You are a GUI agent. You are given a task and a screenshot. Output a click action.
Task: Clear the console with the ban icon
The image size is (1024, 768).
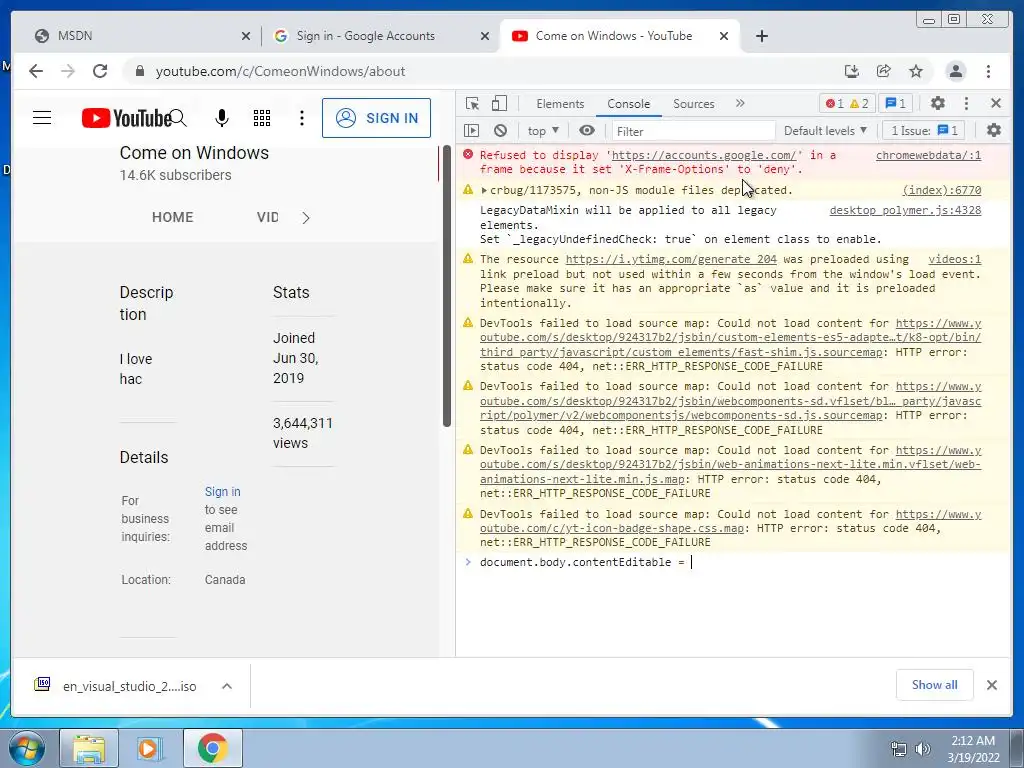[x=500, y=131]
